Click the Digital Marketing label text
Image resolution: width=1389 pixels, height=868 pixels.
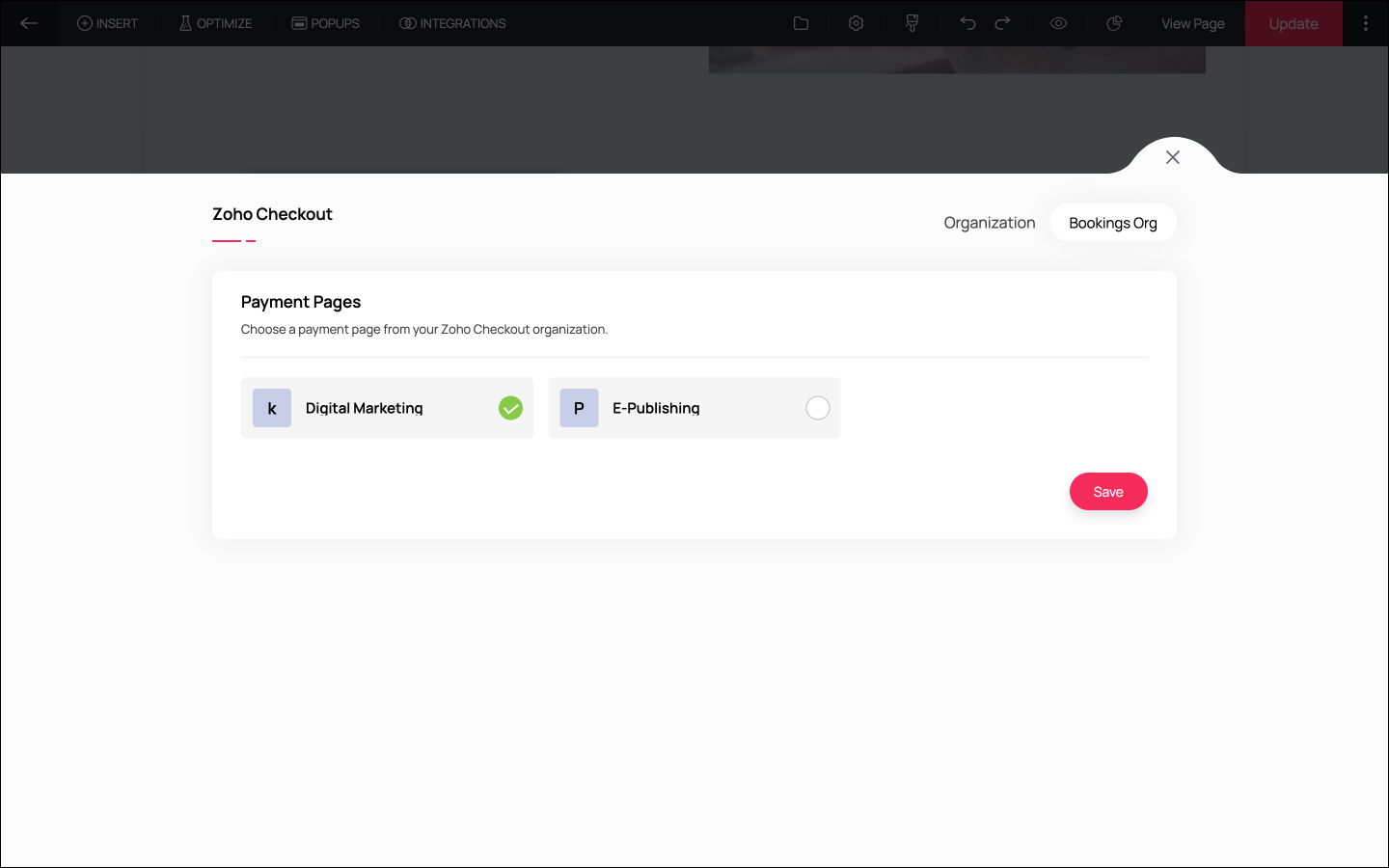coord(365,408)
